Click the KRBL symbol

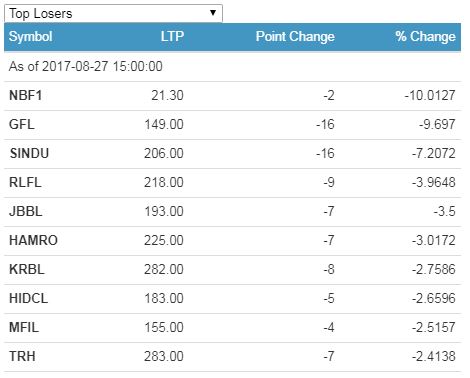point(27,270)
